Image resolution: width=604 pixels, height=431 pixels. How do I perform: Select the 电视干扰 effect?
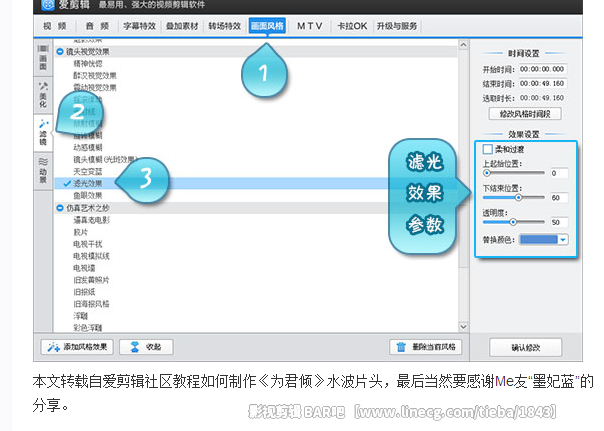coord(88,244)
